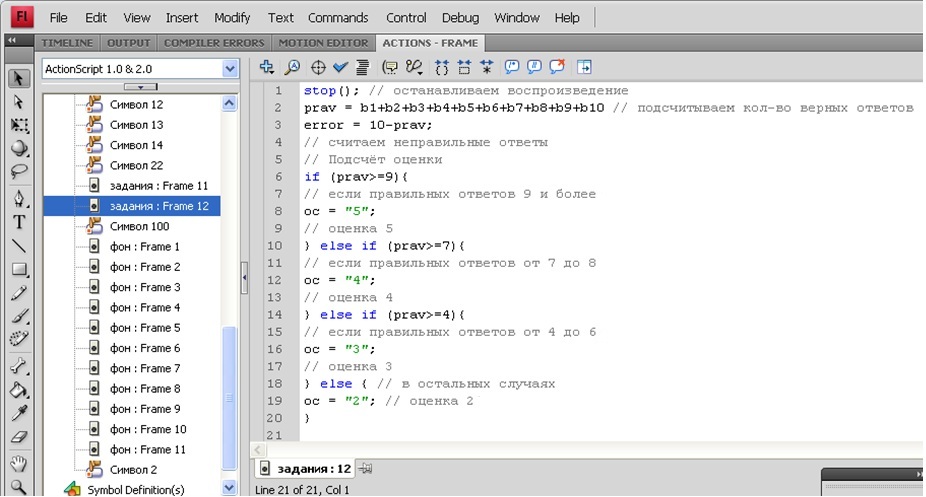Select the Brush tool
The height and width of the screenshot is (497, 926).
[19, 316]
